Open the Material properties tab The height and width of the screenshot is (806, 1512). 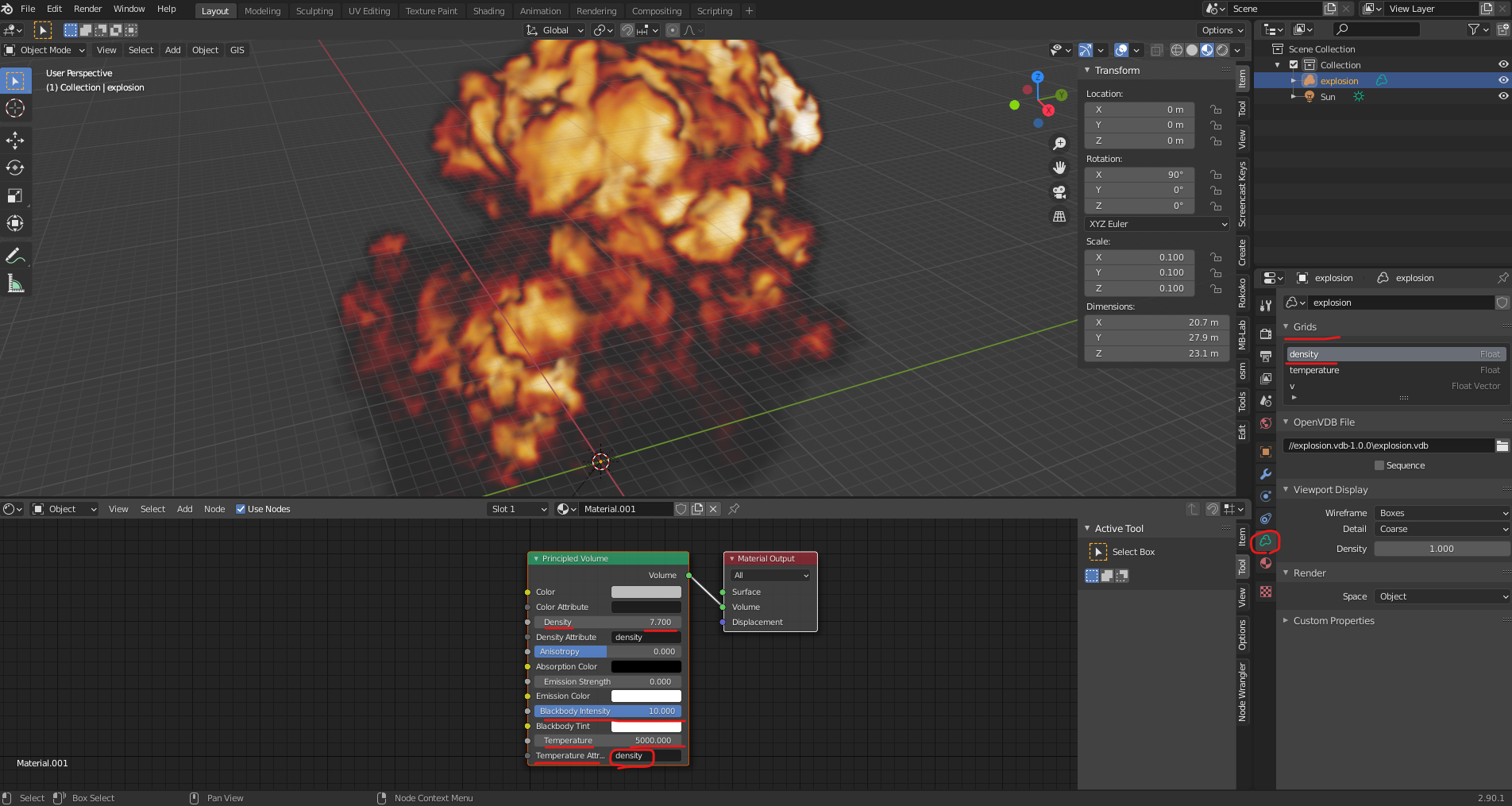1266,564
